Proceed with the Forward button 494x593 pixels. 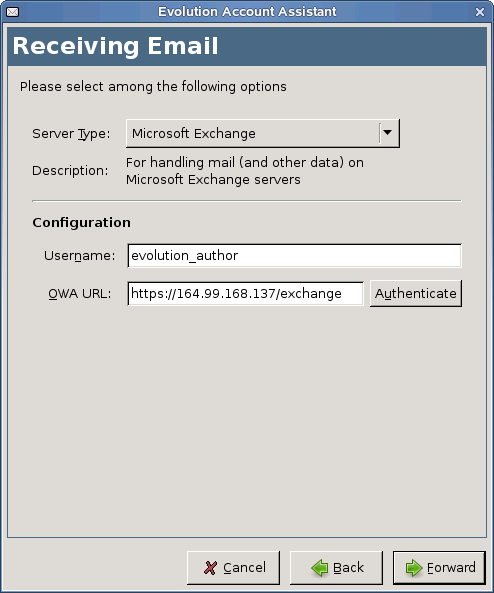click(x=439, y=568)
